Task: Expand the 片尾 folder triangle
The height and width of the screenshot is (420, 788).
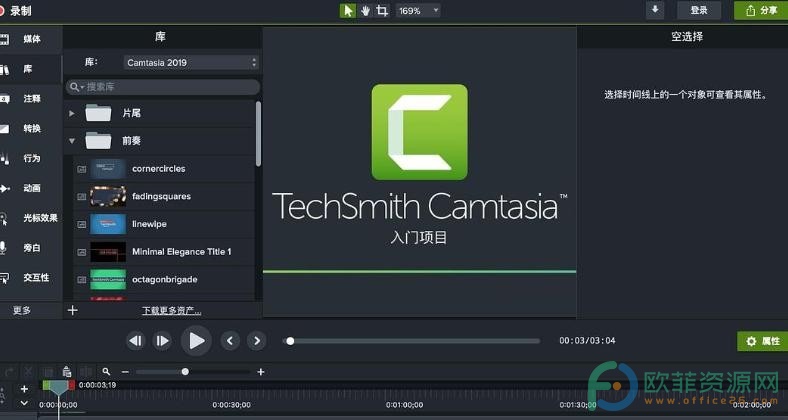Action: 71,114
